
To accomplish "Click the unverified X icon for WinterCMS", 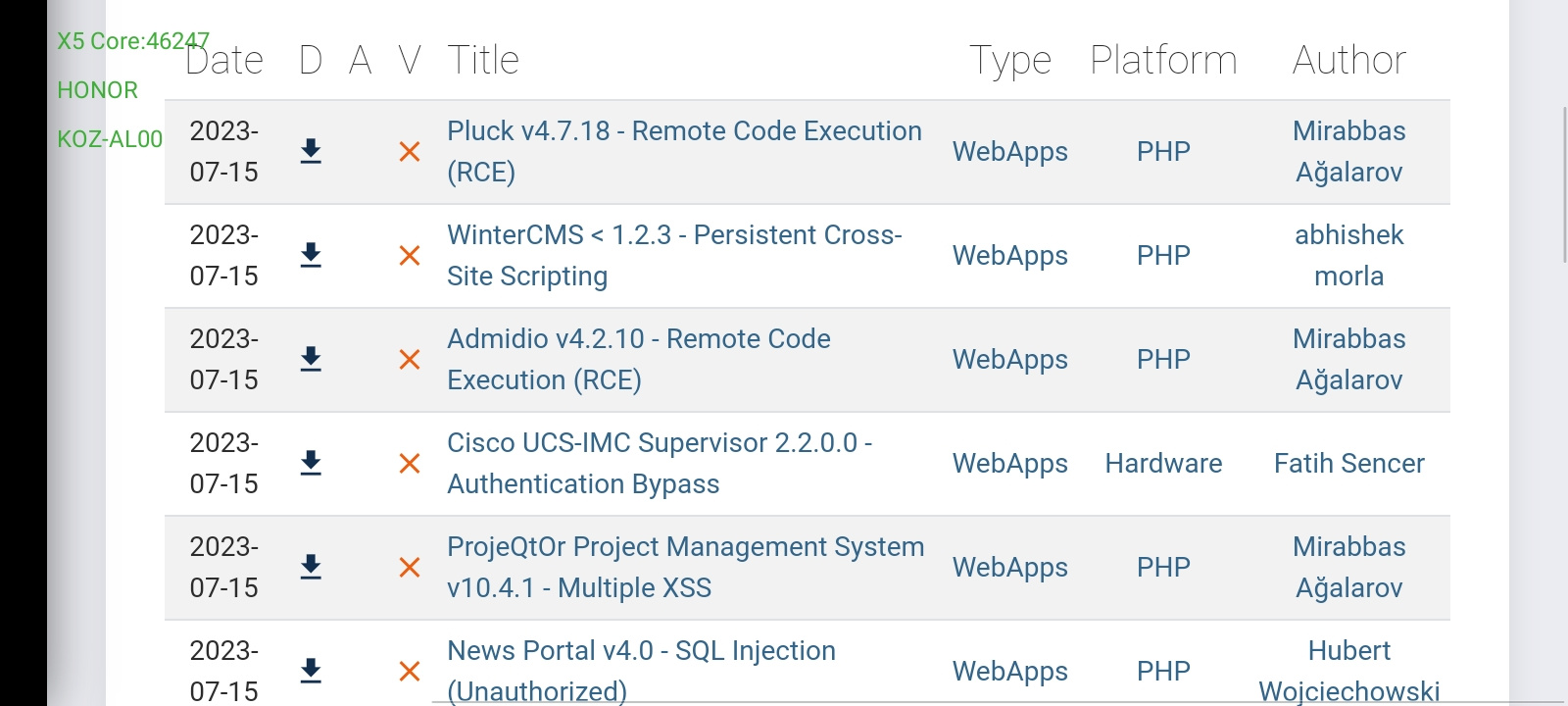I will tap(410, 256).
